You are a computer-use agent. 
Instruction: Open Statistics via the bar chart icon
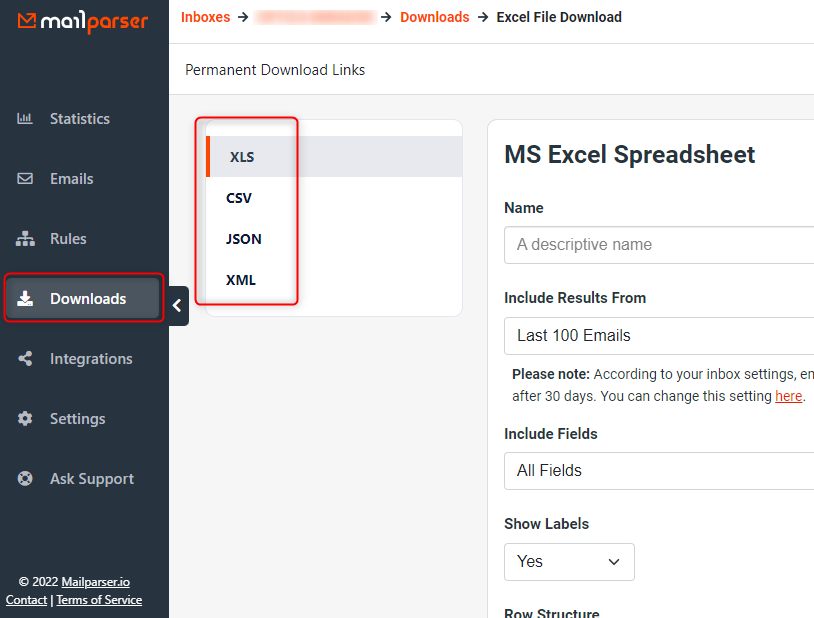point(24,118)
